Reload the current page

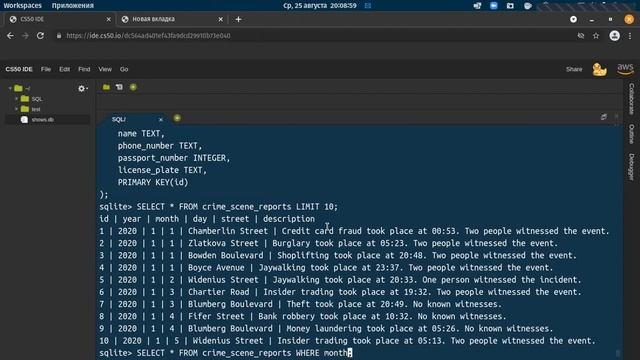[40, 36]
